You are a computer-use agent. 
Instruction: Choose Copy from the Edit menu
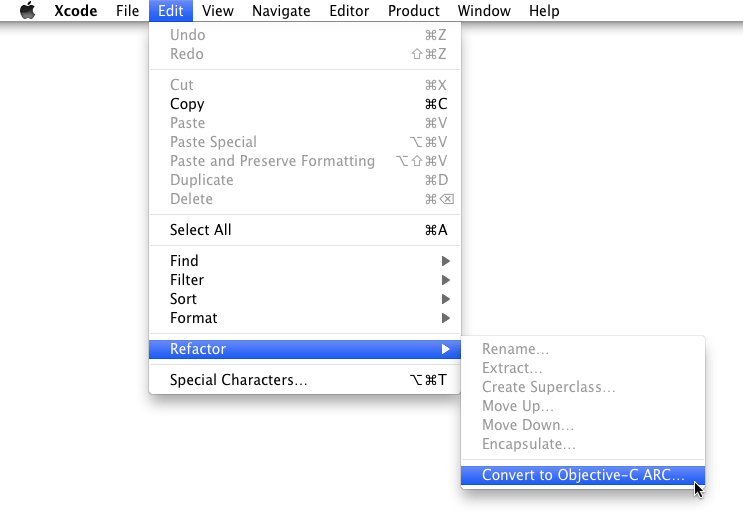point(187,104)
